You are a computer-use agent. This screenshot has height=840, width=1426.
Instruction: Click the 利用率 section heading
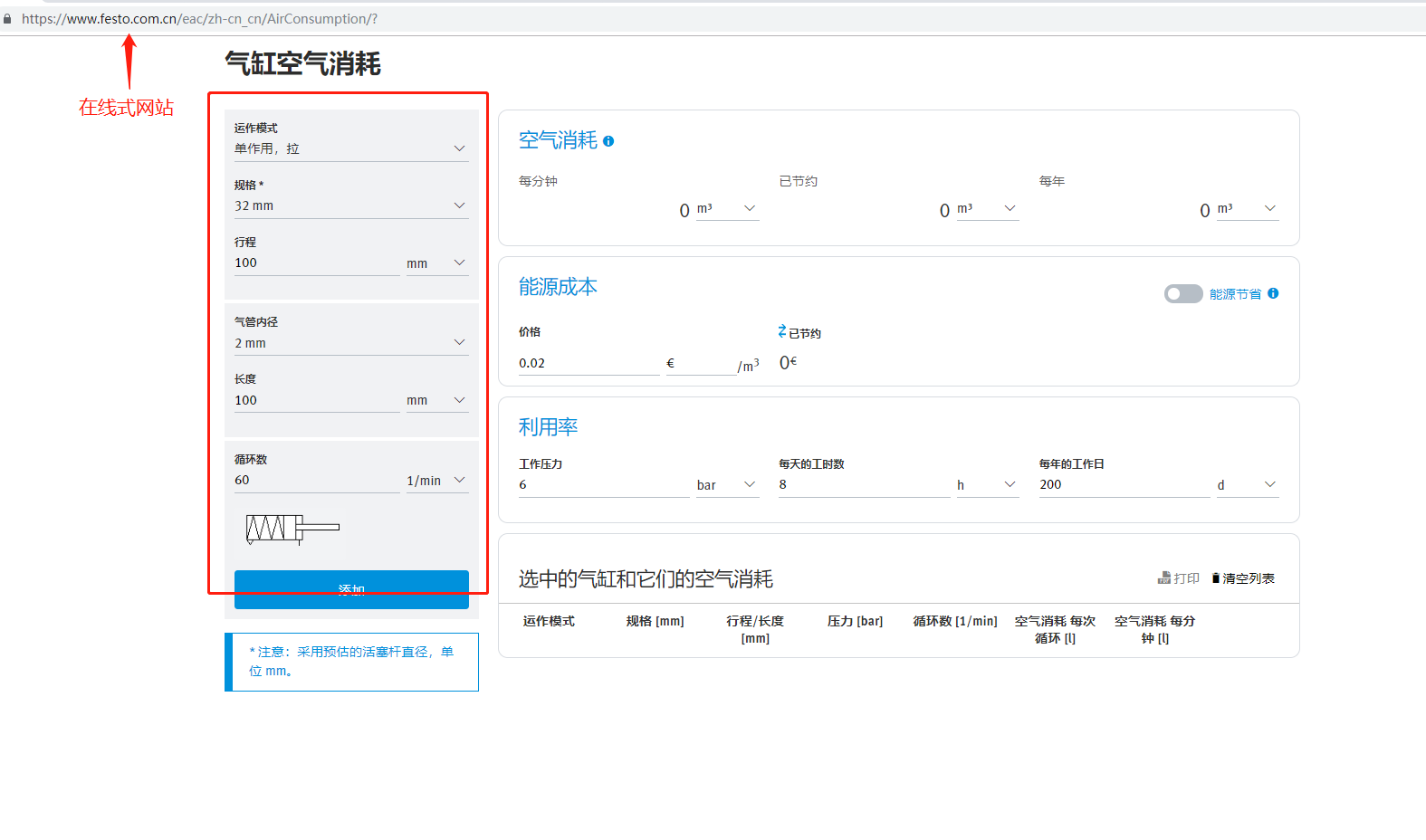coord(548,427)
